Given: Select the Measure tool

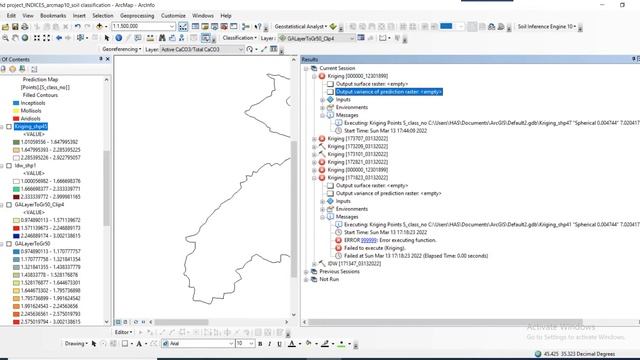Looking at the screenshot, I should [150, 38].
